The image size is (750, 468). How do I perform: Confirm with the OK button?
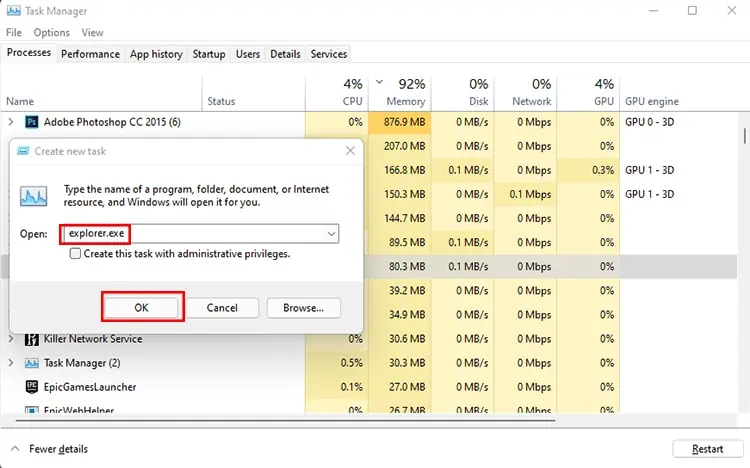coord(142,307)
